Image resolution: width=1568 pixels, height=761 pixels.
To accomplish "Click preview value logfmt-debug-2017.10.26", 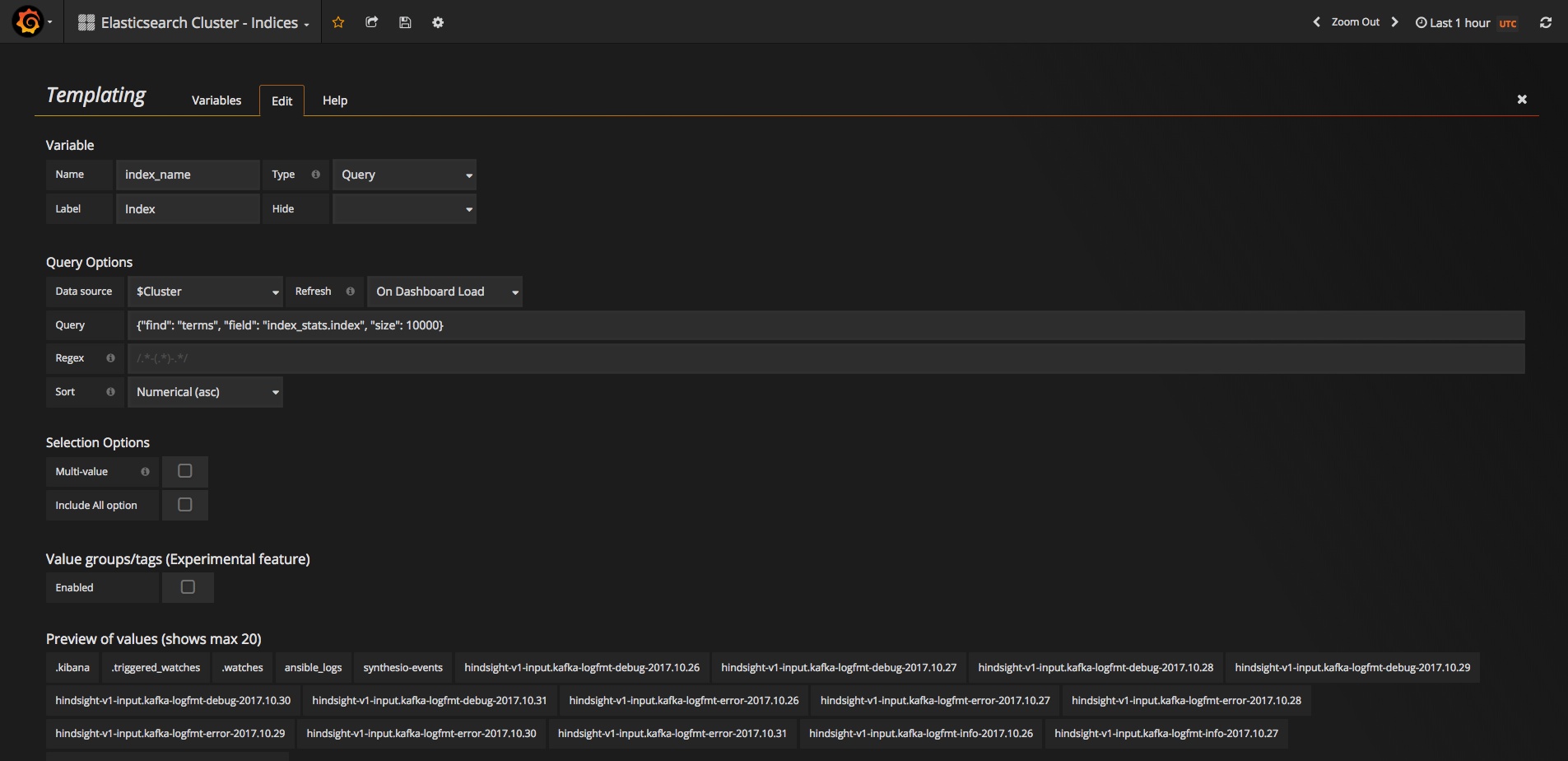I will (x=582, y=668).
